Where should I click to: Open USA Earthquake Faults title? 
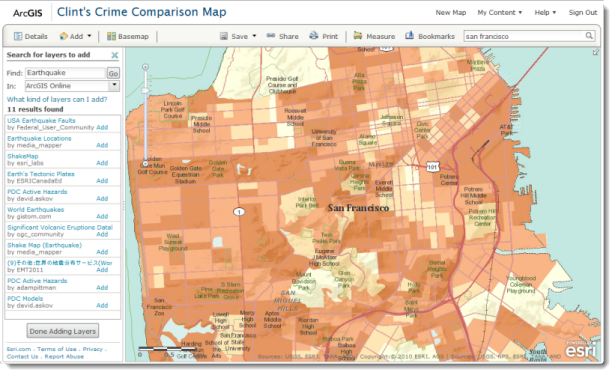pos(41,120)
